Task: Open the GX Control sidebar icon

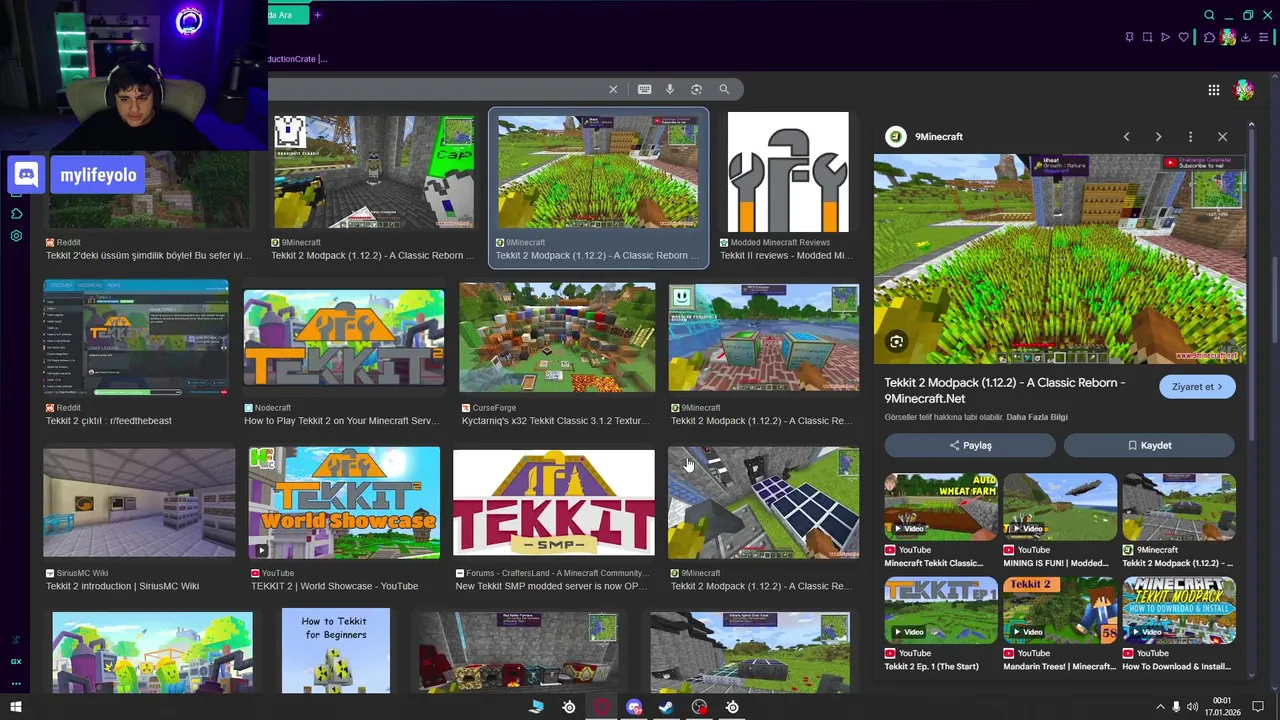Action: click(x=16, y=661)
